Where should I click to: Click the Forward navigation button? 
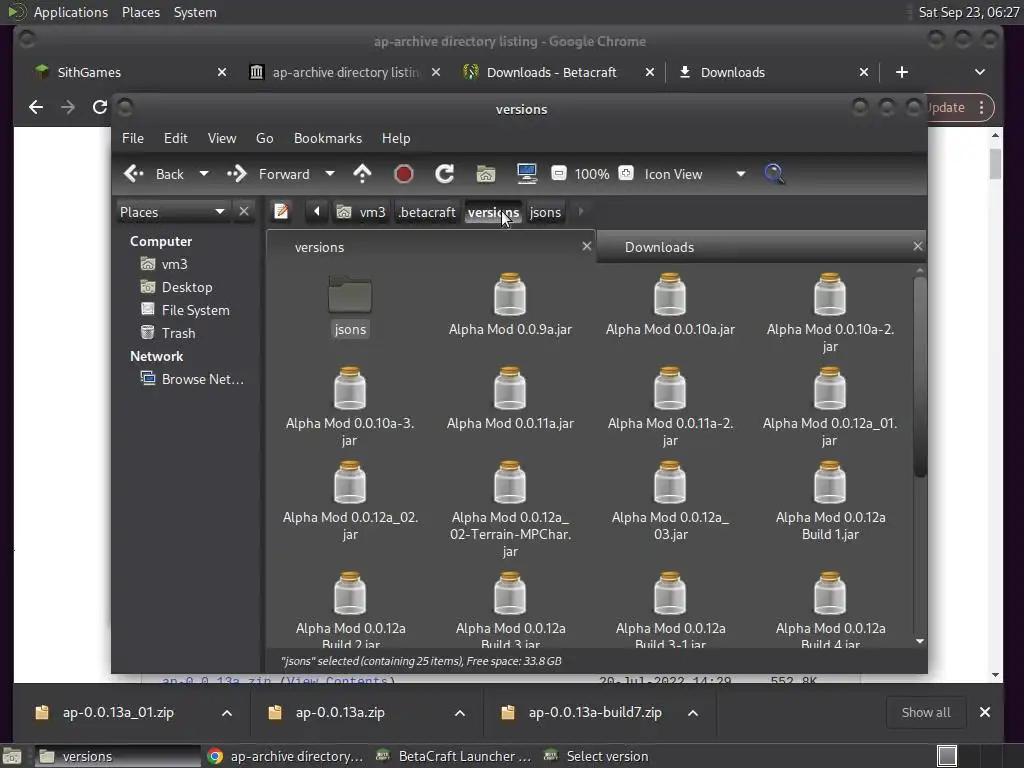coord(268,174)
